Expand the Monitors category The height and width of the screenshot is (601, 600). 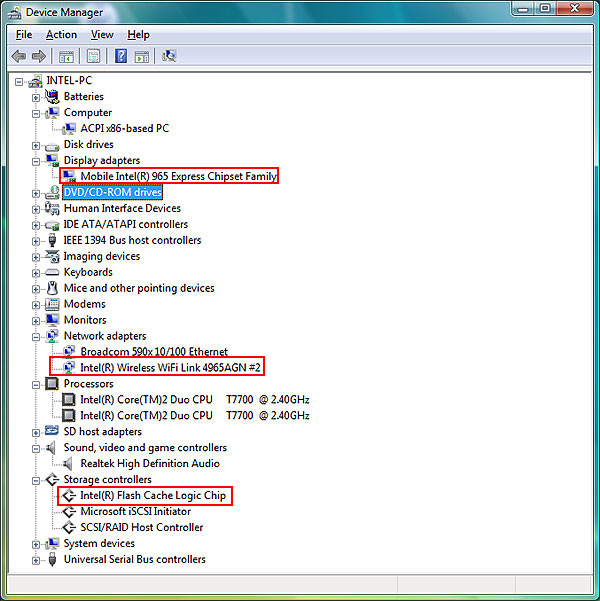(36, 321)
